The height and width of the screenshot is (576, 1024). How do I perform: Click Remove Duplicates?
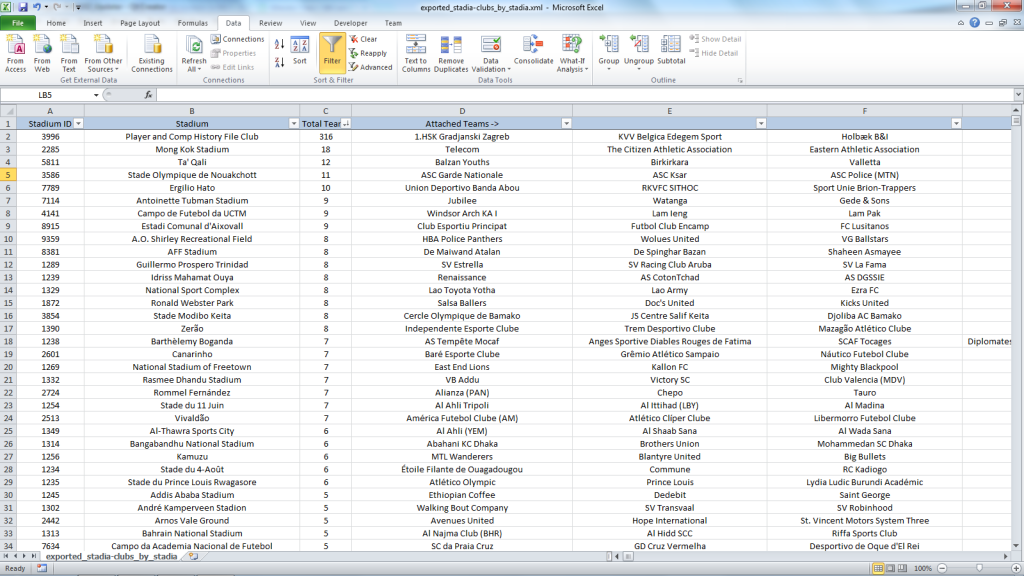click(x=451, y=54)
